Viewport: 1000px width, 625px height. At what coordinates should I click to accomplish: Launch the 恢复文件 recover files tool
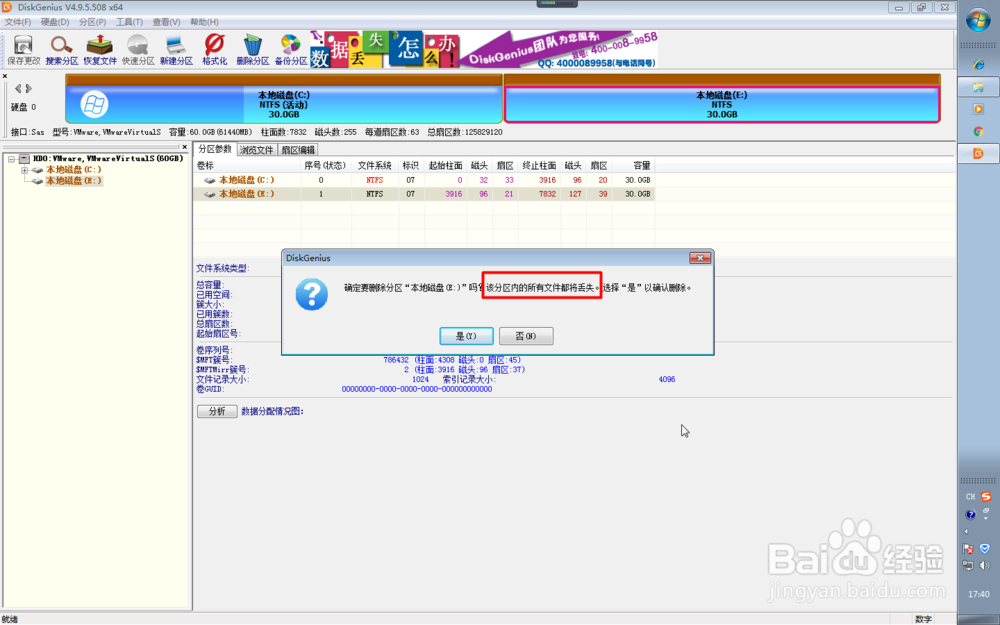pos(100,50)
